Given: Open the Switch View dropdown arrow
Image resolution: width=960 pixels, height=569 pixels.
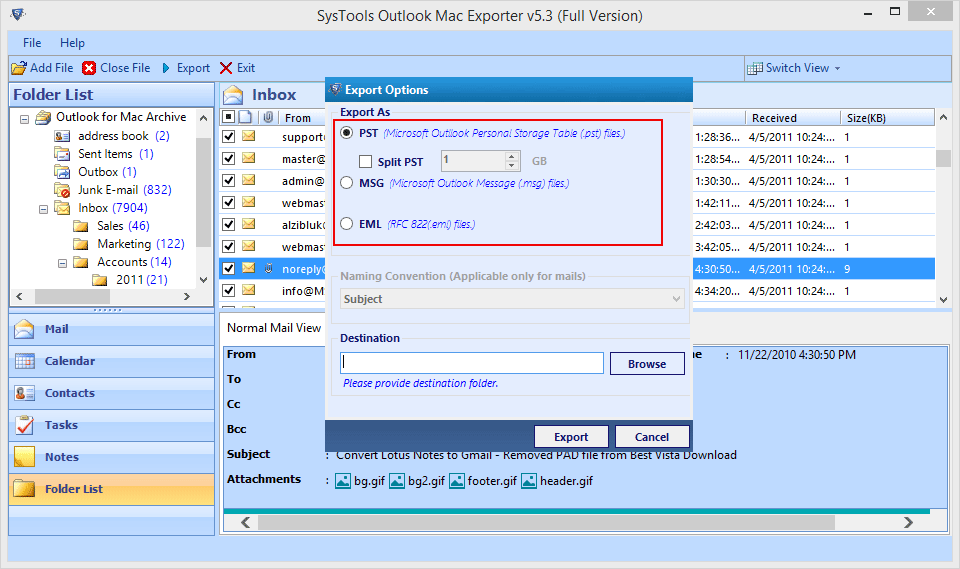Looking at the screenshot, I should 838,69.
